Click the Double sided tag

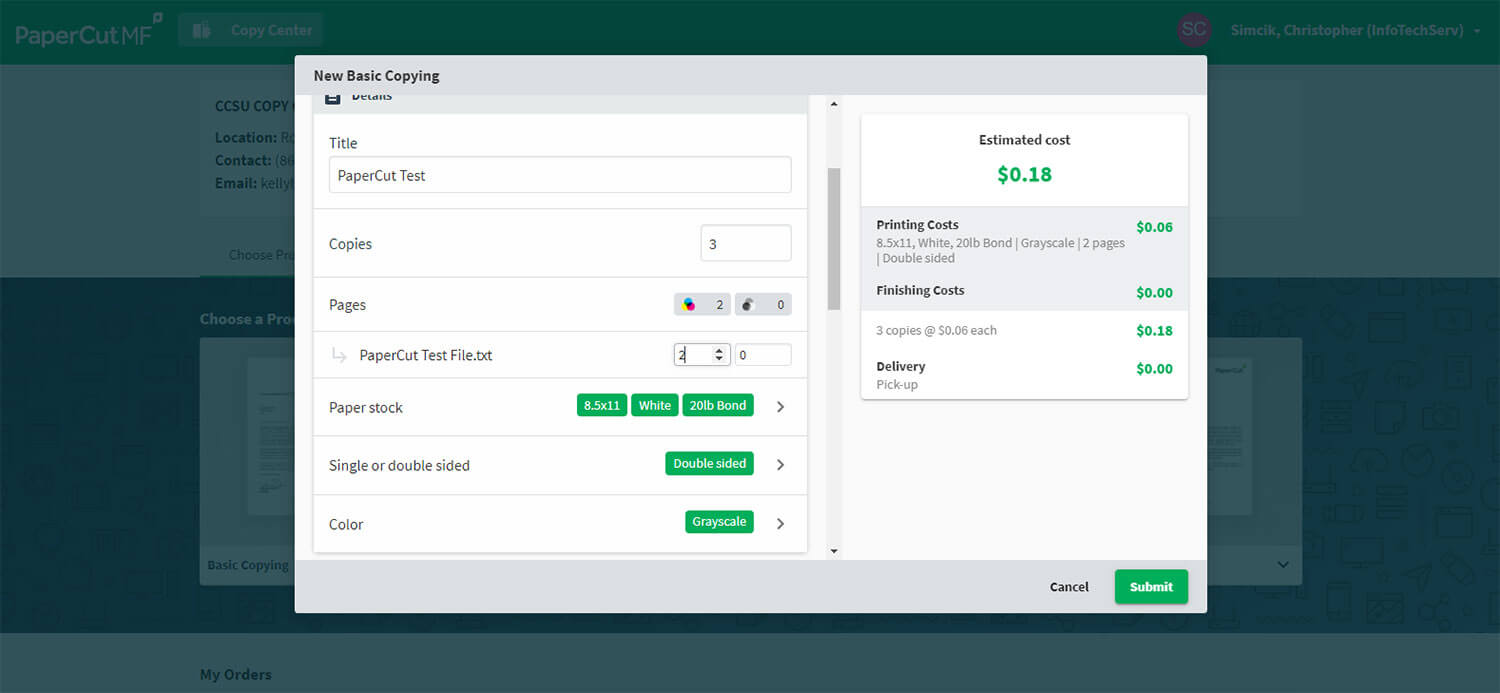[x=710, y=463]
